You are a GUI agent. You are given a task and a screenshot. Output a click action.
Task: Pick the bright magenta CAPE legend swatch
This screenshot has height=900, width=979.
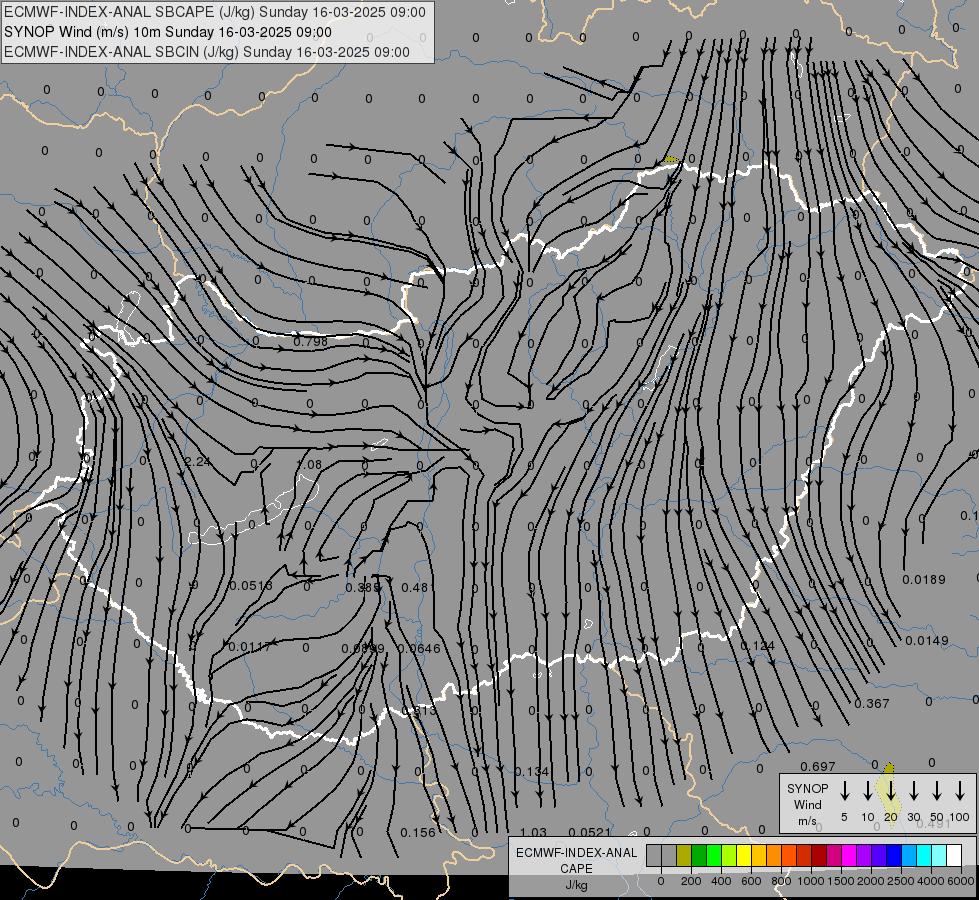[849, 855]
